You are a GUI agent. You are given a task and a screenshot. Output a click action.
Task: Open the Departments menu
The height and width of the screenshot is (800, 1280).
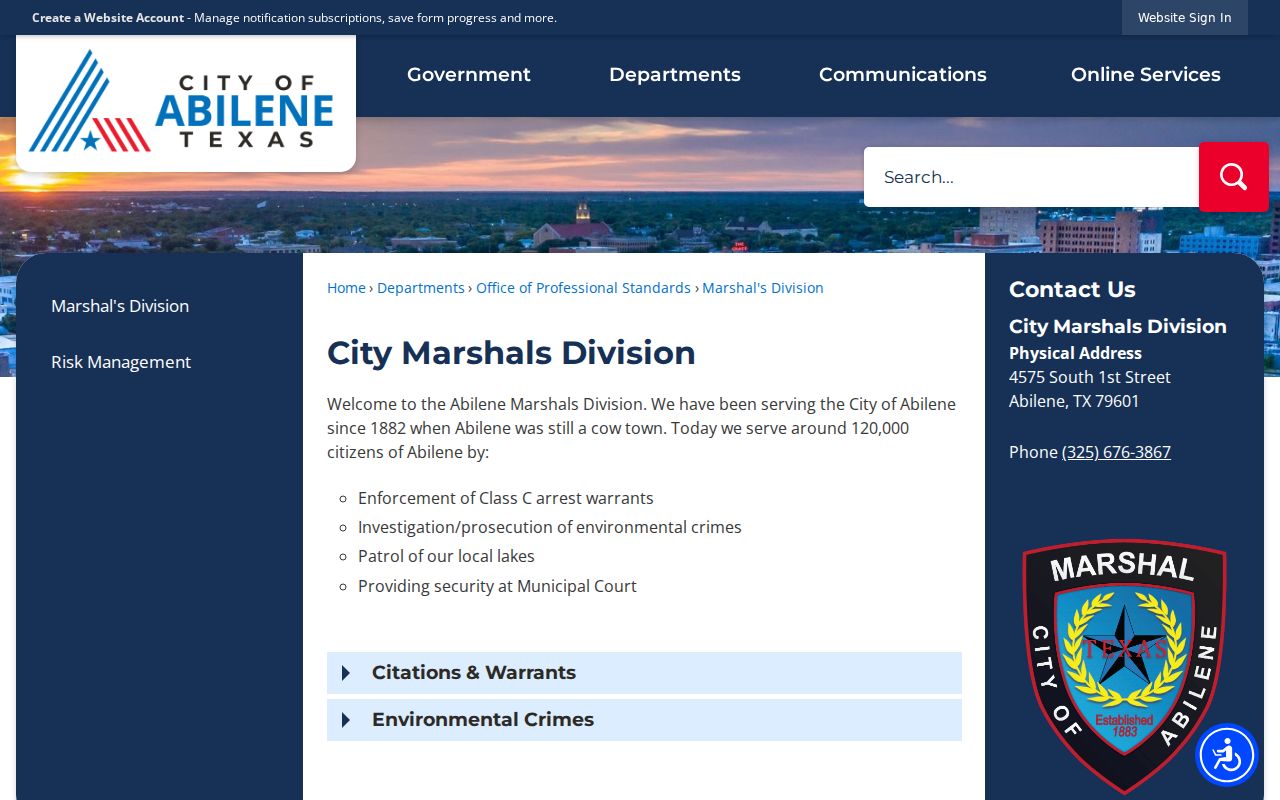[x=675, y=75]
